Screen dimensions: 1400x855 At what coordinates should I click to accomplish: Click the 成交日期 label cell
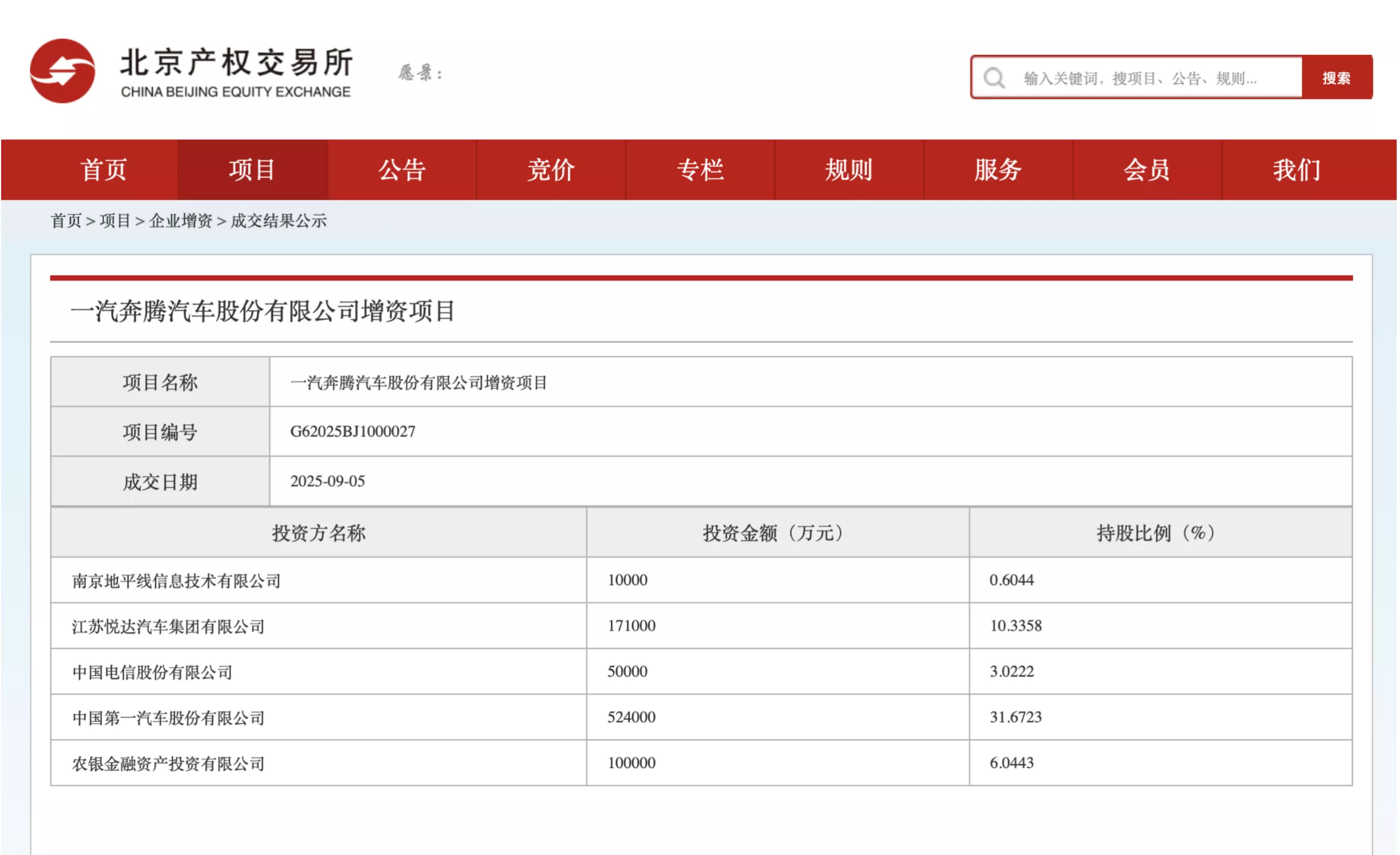[x=160, y=481]
